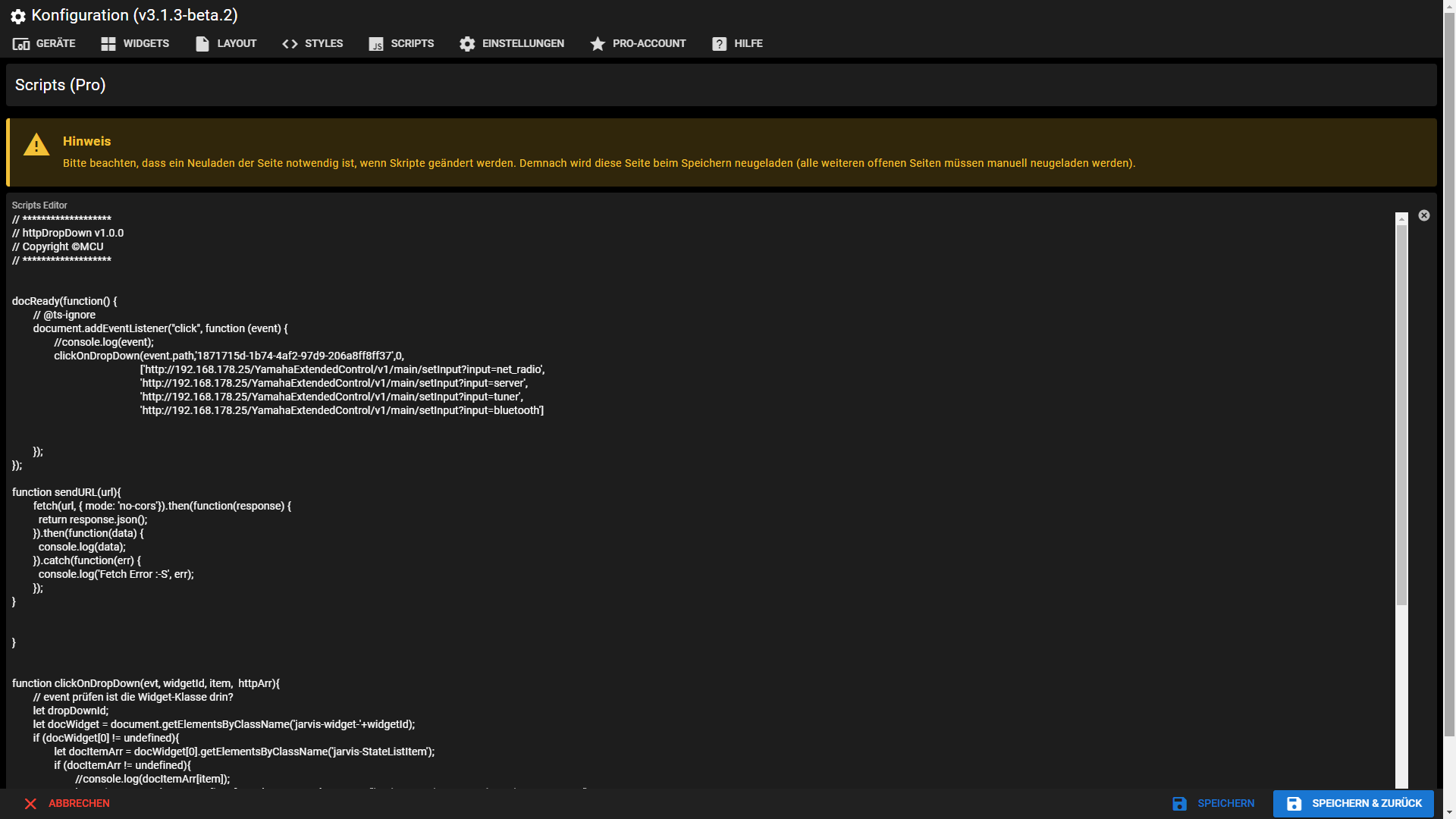Switch to the STYLES tab
1456x819 pixels.
[x=312, y=44]
